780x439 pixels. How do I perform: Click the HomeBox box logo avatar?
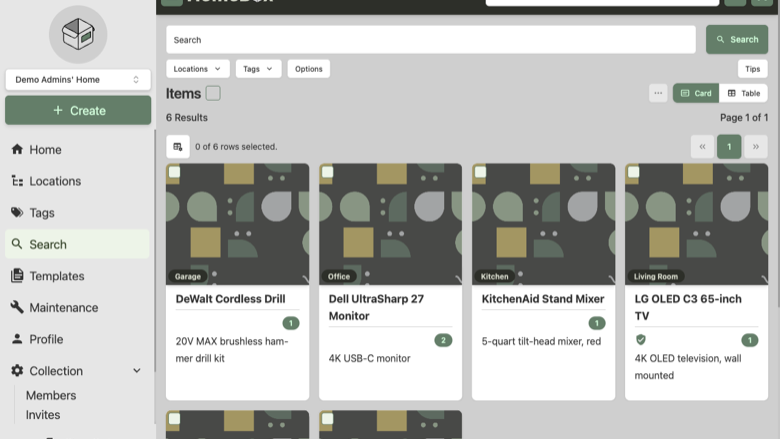click(x=78, y=34)
